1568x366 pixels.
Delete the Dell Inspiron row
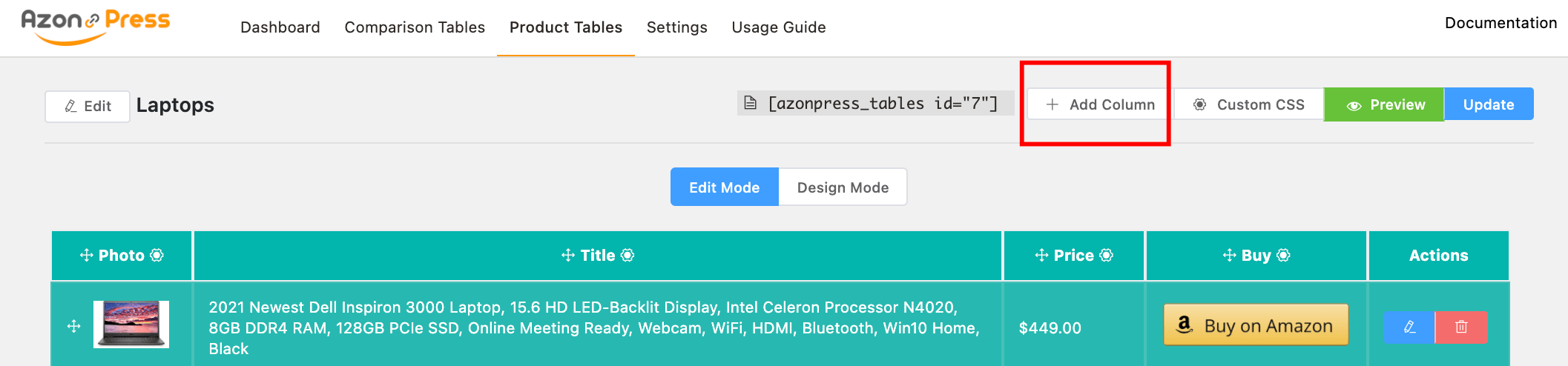click(x=1461, y=327)
